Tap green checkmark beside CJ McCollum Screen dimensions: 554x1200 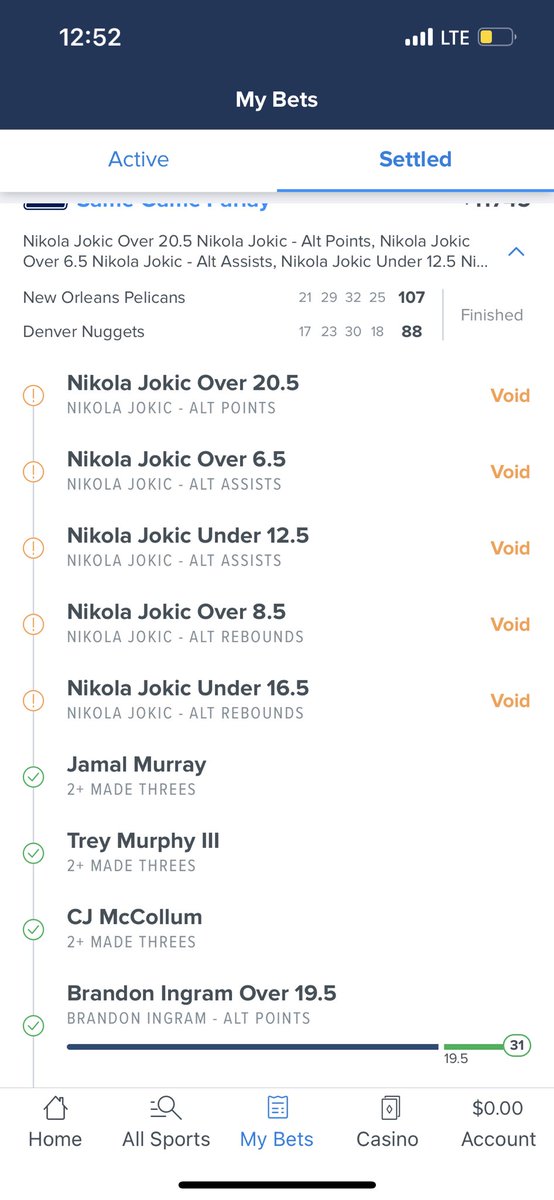(x=33, y=930)
